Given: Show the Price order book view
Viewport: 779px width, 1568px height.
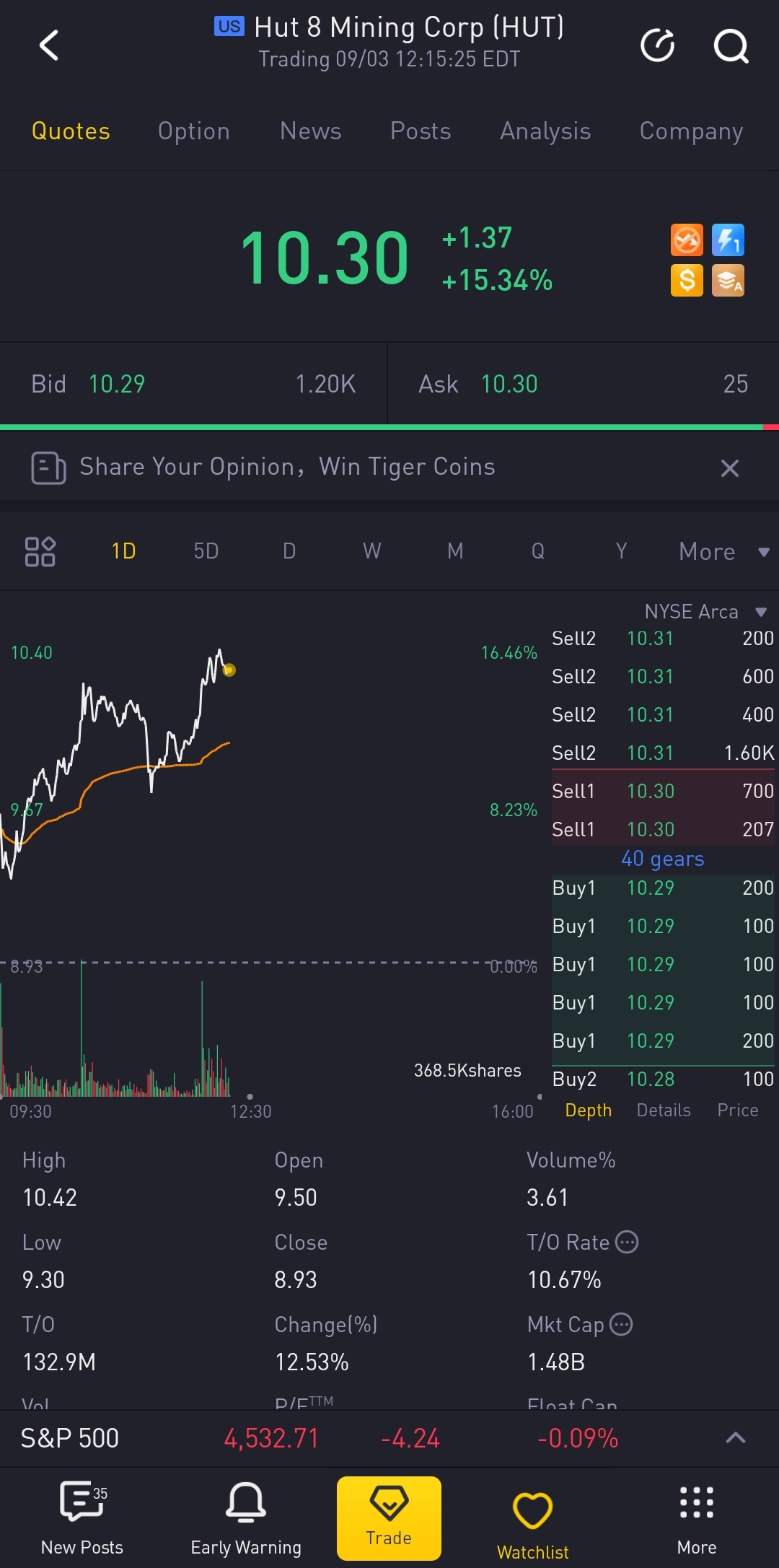Looking at the screenshot, I should click(x=738, y=1111).
